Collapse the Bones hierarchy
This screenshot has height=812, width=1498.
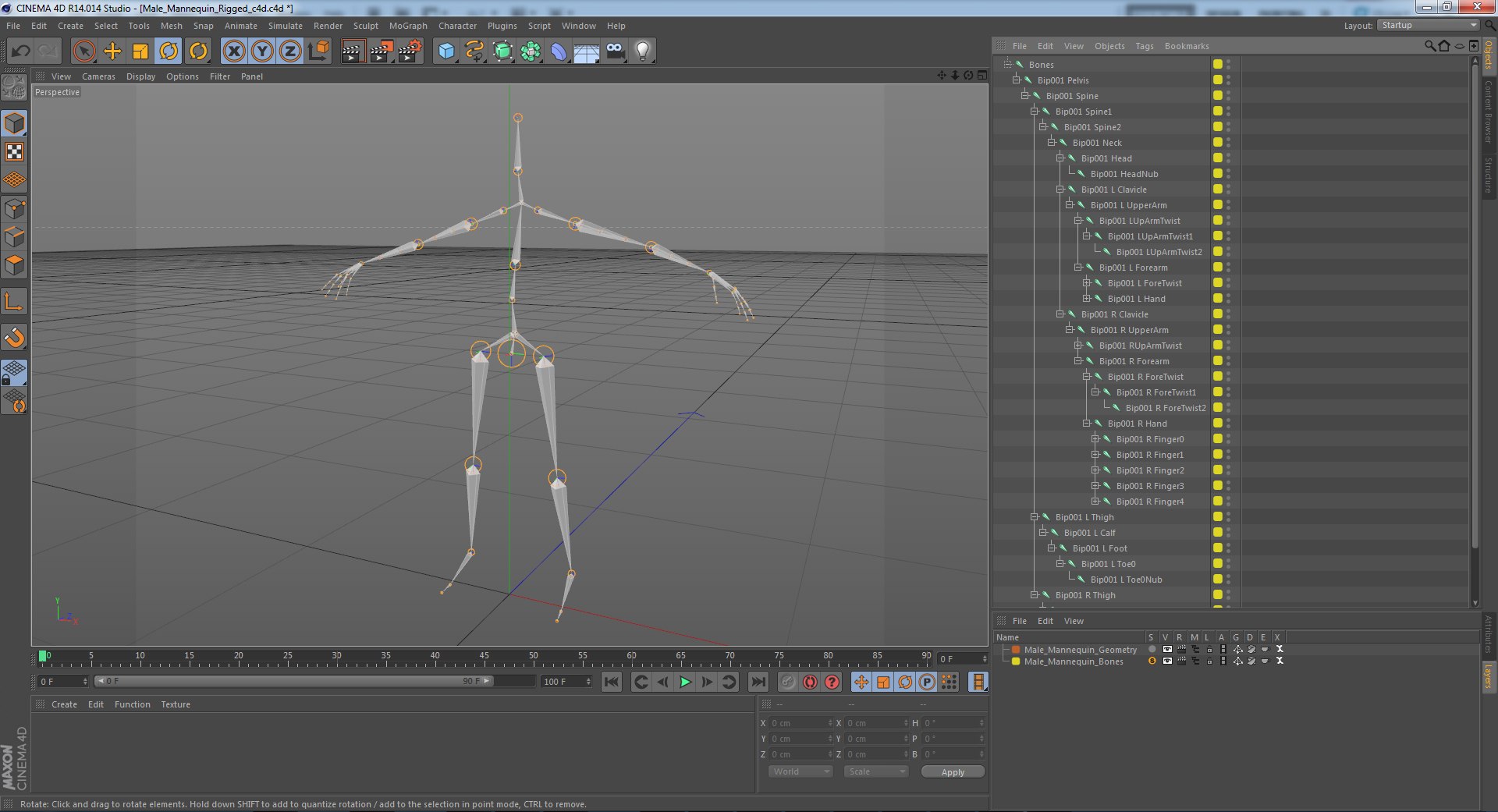[1007, 64]
